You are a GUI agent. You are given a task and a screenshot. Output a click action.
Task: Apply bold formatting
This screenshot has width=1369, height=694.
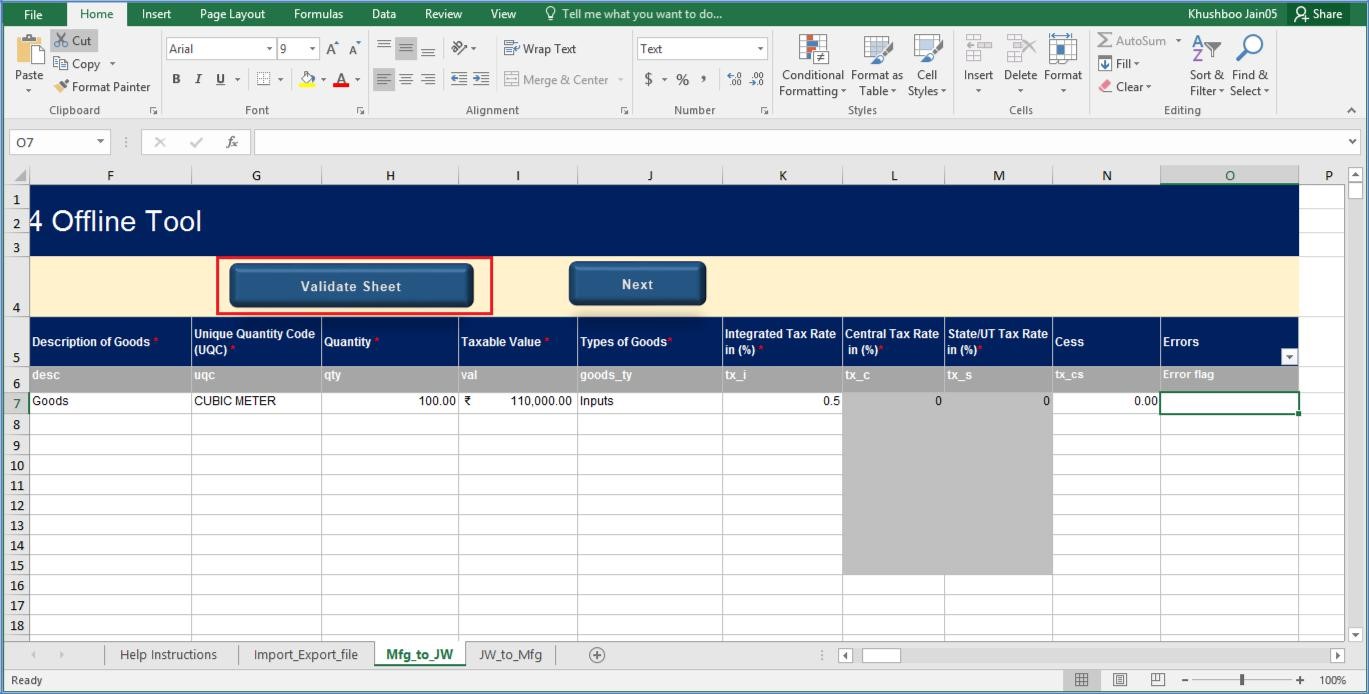(176, 78)
